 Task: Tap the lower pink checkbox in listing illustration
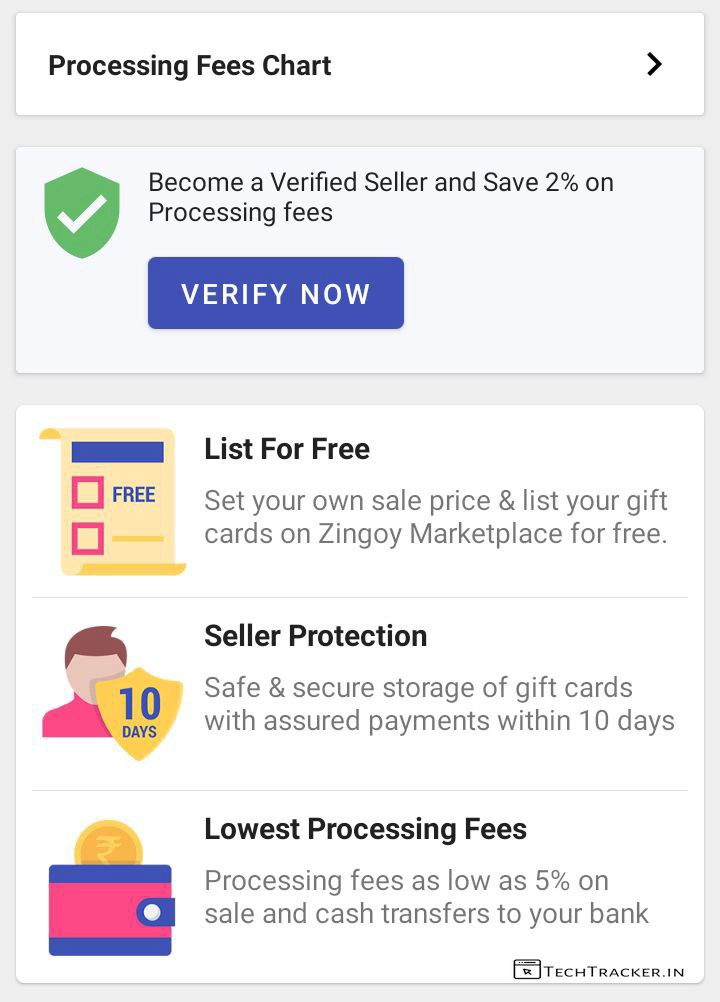89,539
